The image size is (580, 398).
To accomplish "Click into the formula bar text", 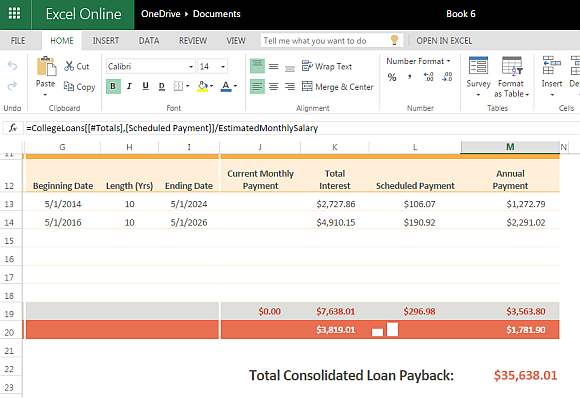I will pos(172,128).
